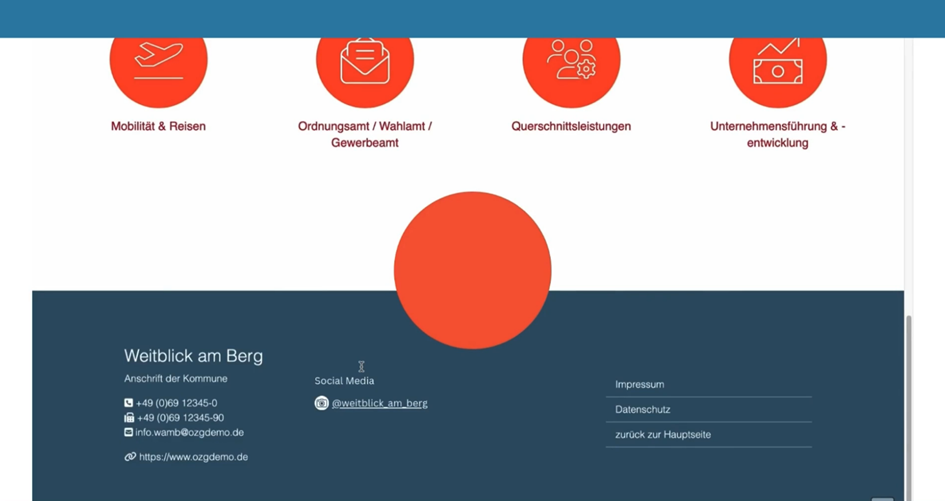
Task: Click the chain link icon beside the website URL
Action: pos(130,457)
